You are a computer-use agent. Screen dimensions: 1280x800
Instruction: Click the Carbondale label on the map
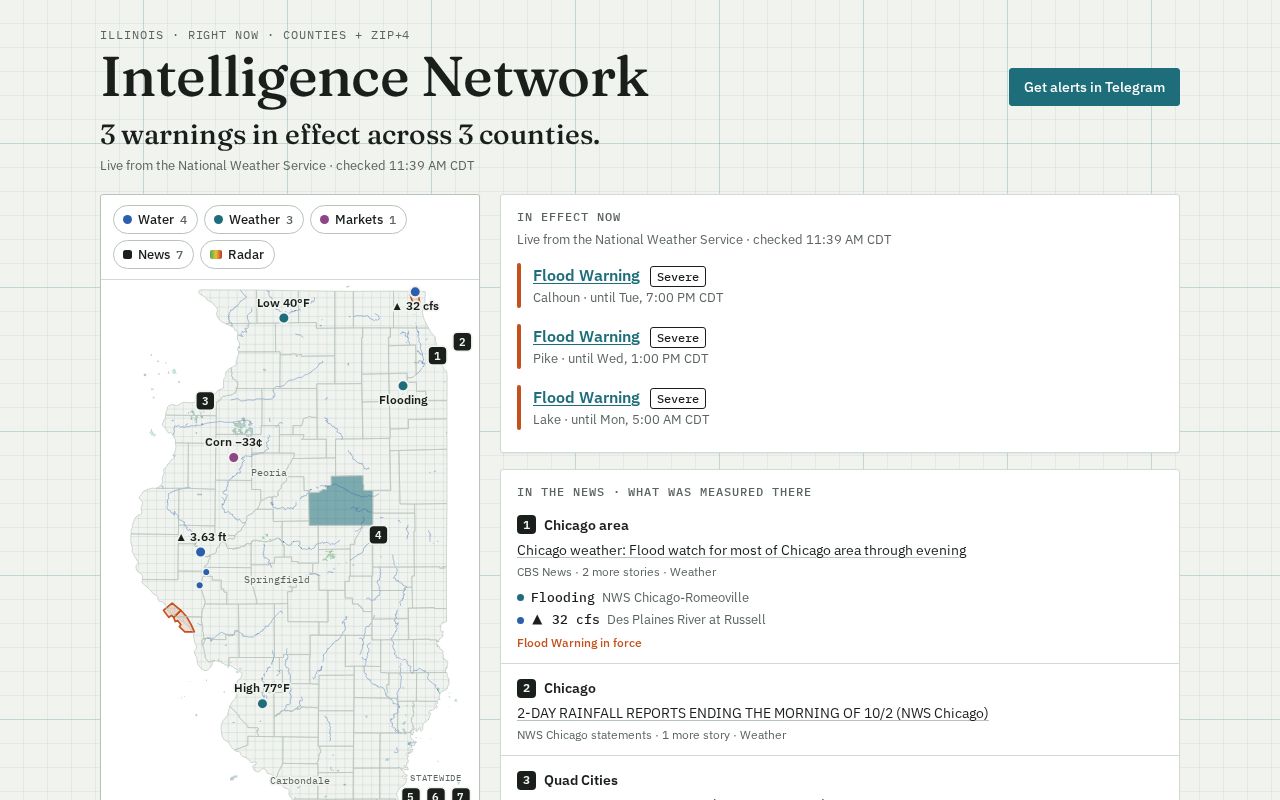(300, 781)
